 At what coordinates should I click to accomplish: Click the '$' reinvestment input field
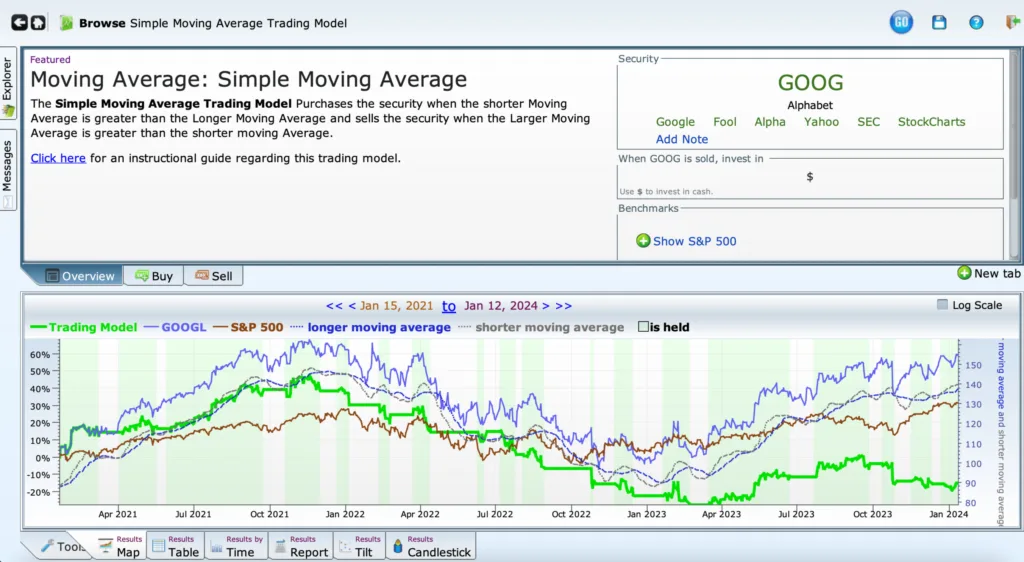809,177
